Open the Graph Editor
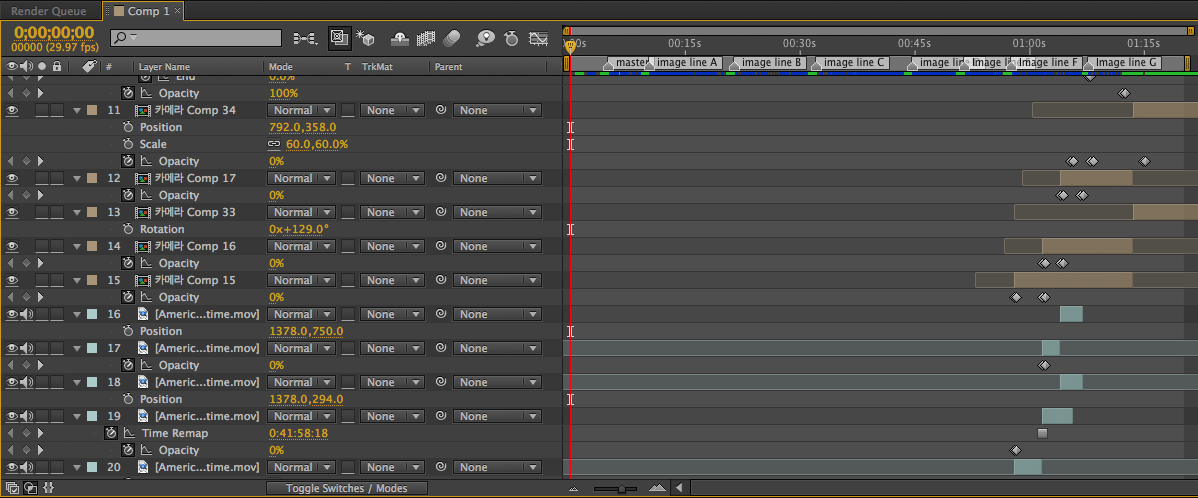This screenshot has height=498, width=1198. pyautogui.click(x=539, y=38)
